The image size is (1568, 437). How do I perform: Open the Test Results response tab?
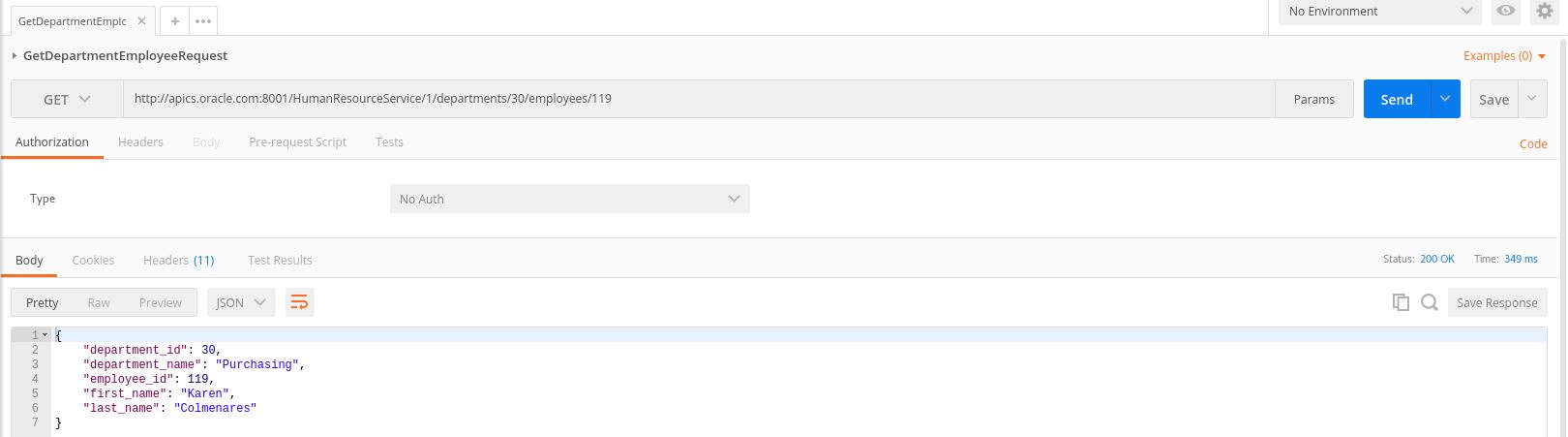pos(280,261)
